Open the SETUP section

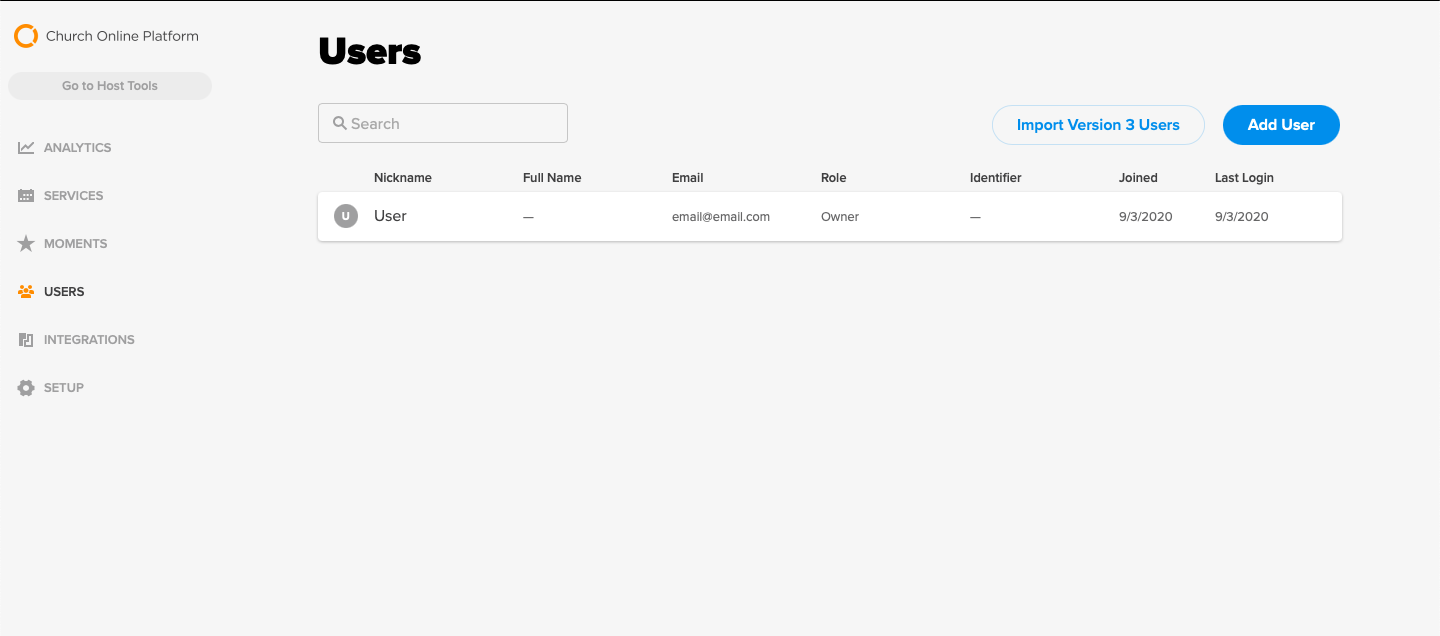[64, 388]
